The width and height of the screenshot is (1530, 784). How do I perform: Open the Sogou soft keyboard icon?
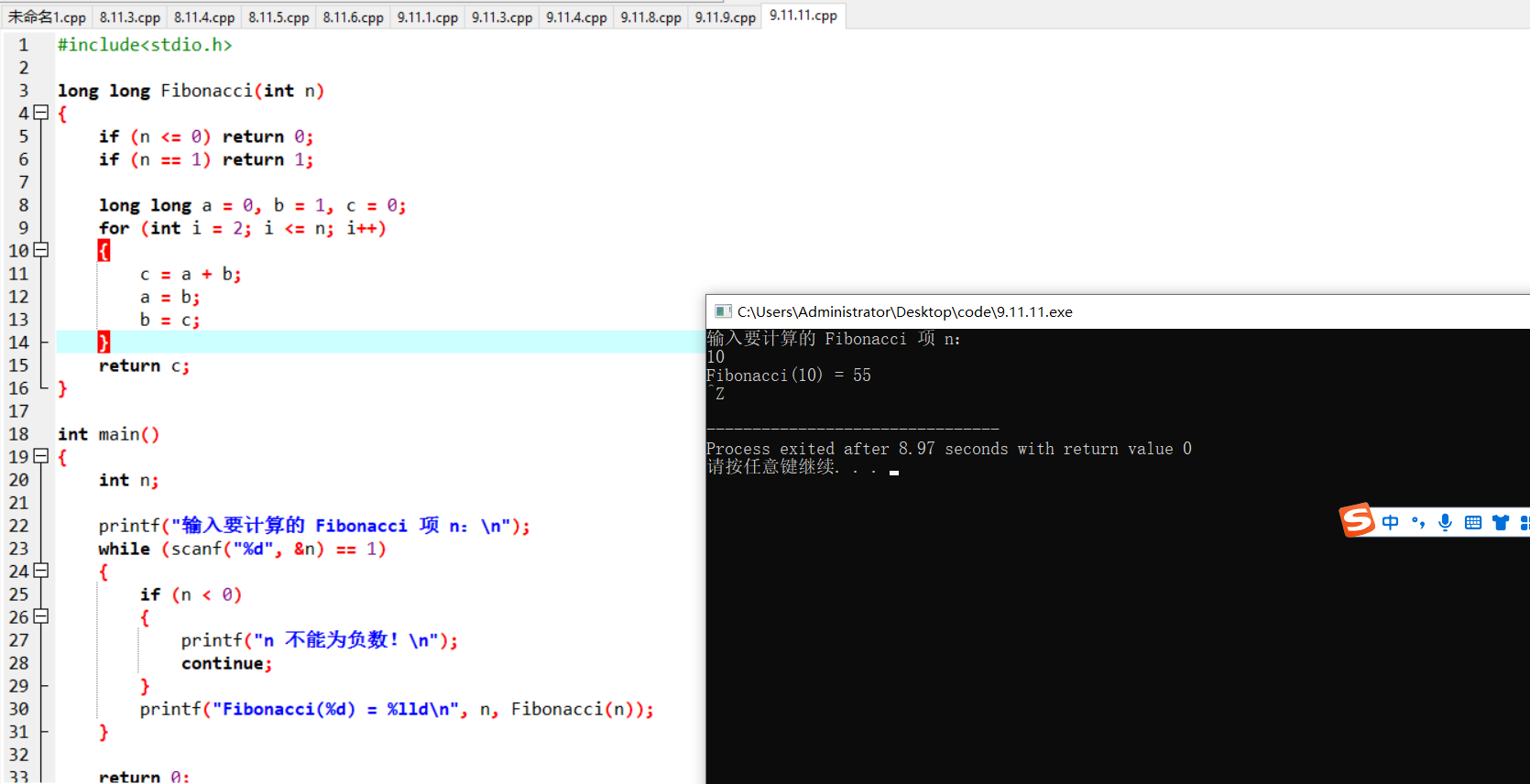tap(1473, 522)
